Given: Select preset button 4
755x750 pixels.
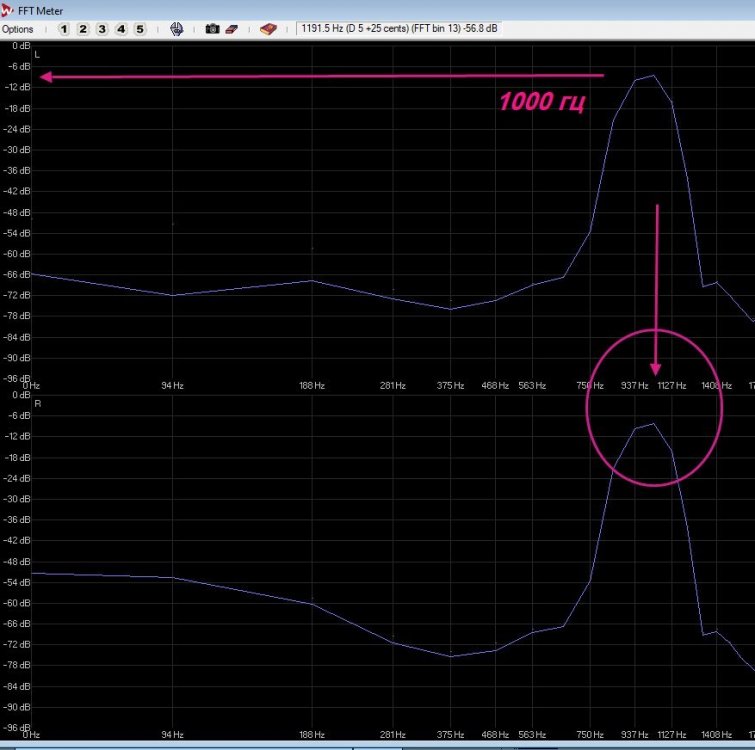Looking at the screenshot, I should click(121, 29).
